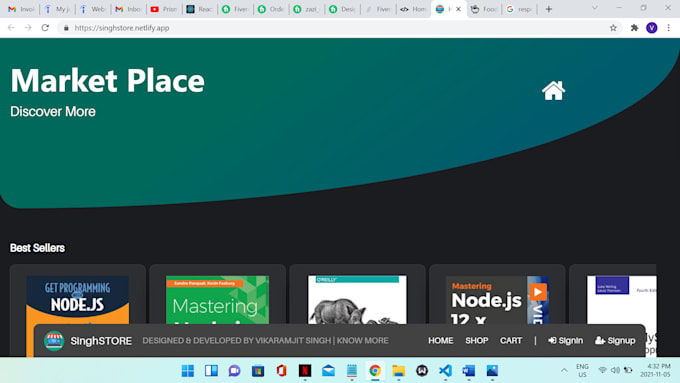Open File Explorer from the taskbar

click(x=399, y=371)
